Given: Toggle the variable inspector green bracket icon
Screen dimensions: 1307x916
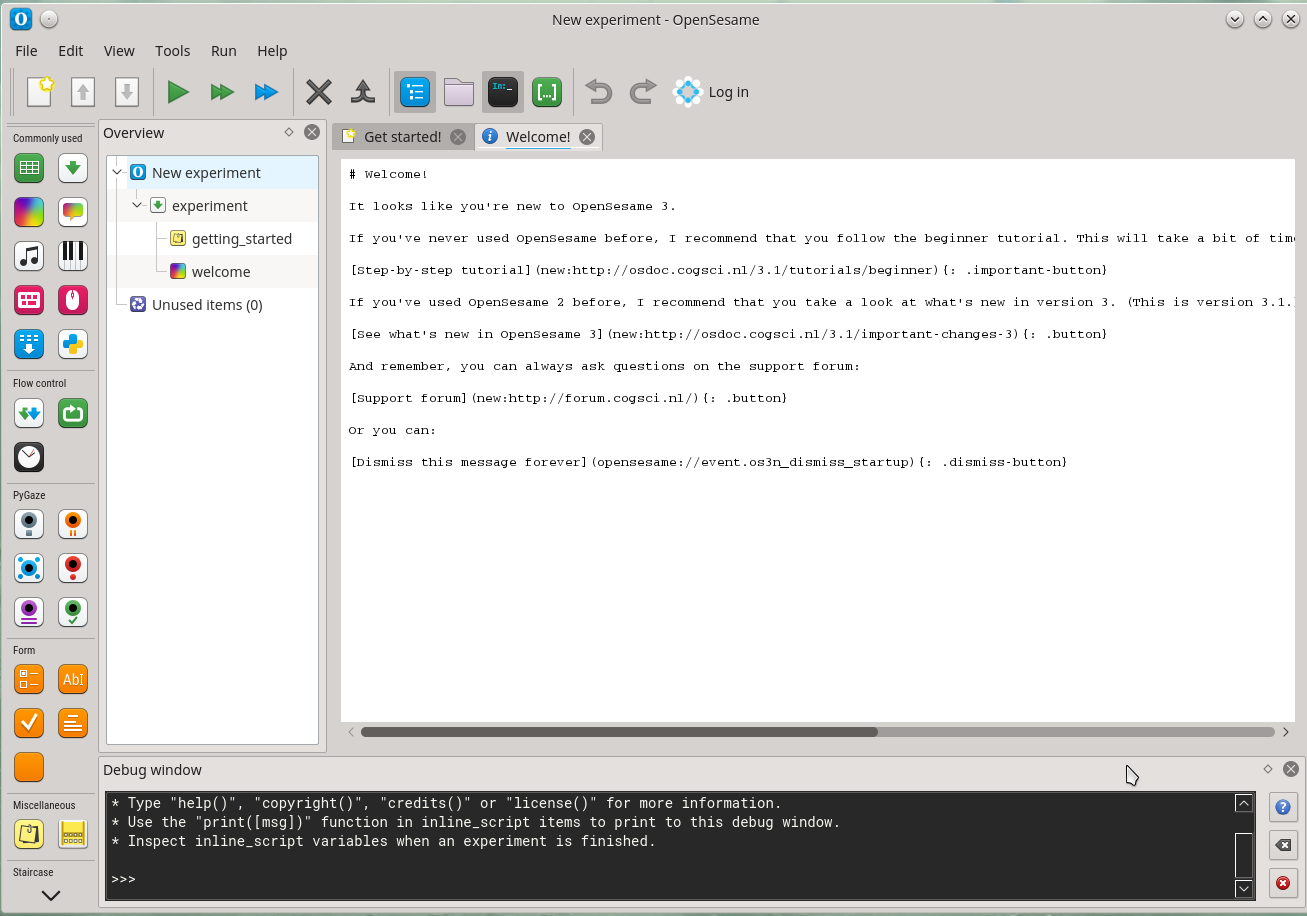Looking at the screenshot, I should point(547,92).
